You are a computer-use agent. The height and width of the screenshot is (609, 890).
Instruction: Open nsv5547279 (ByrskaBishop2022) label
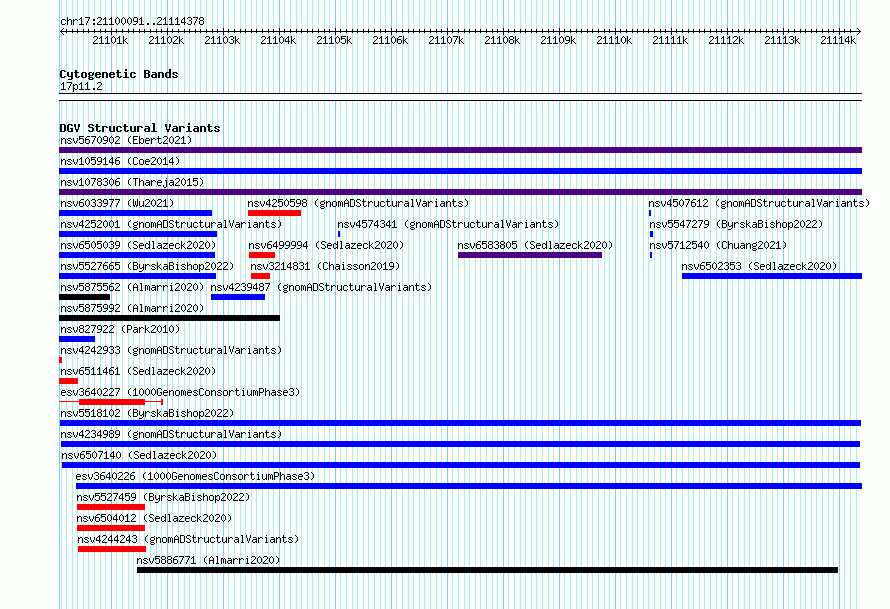736,224
